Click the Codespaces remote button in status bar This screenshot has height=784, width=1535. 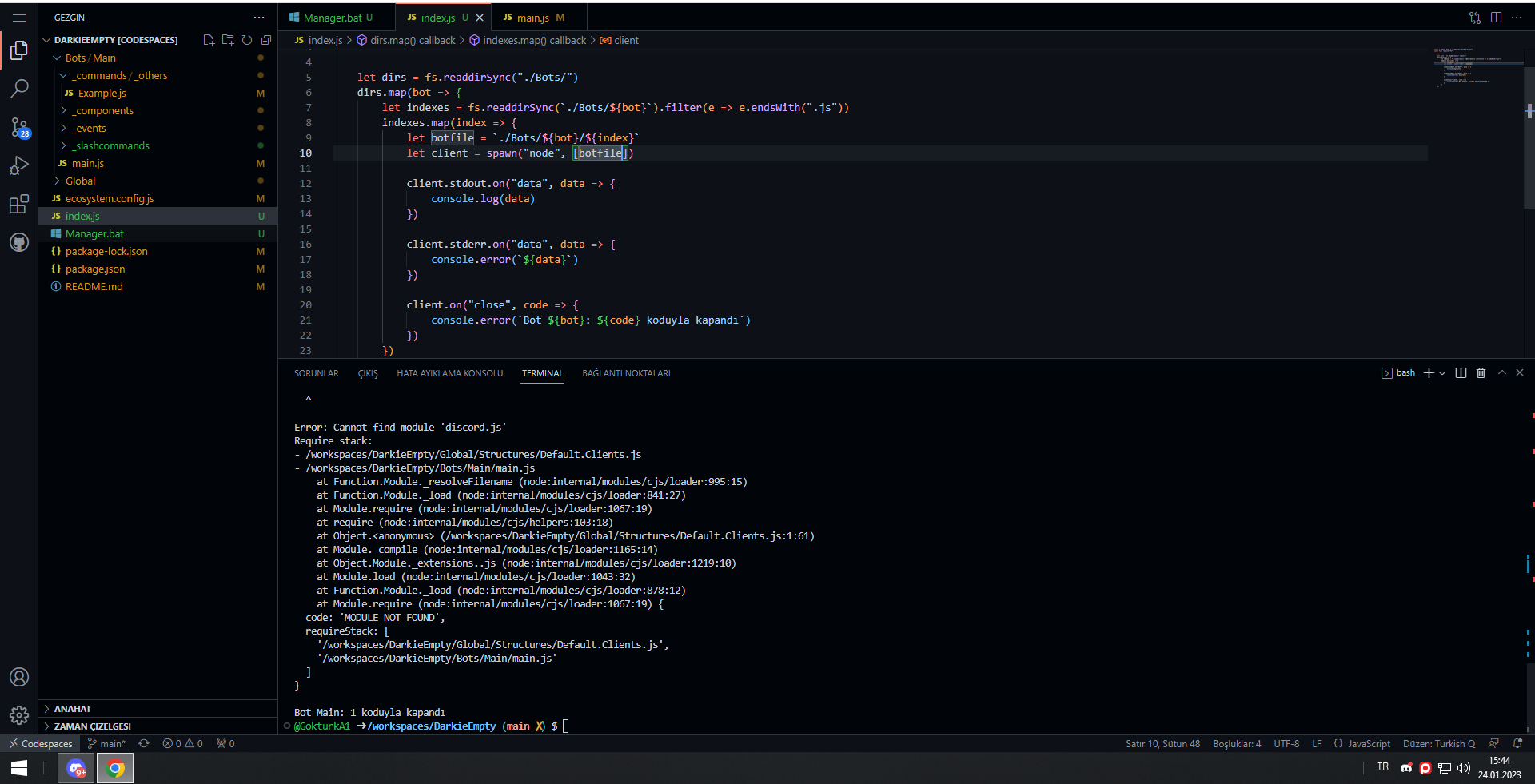pos(40,744)
